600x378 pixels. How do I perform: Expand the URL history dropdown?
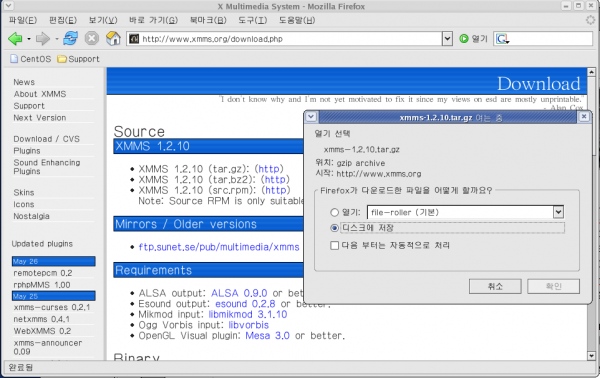447,39
